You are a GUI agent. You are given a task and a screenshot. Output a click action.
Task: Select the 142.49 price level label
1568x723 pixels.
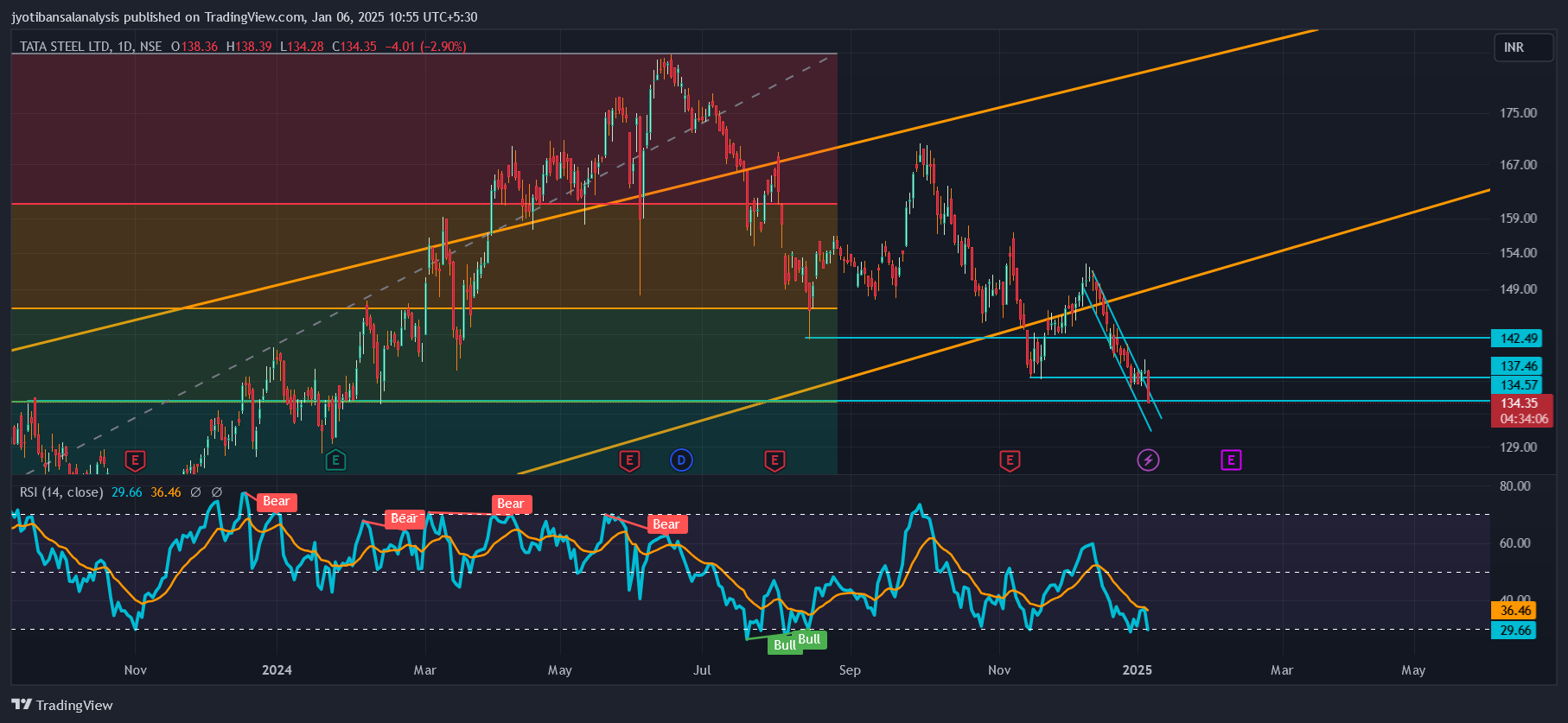[x=1517, y=339]
